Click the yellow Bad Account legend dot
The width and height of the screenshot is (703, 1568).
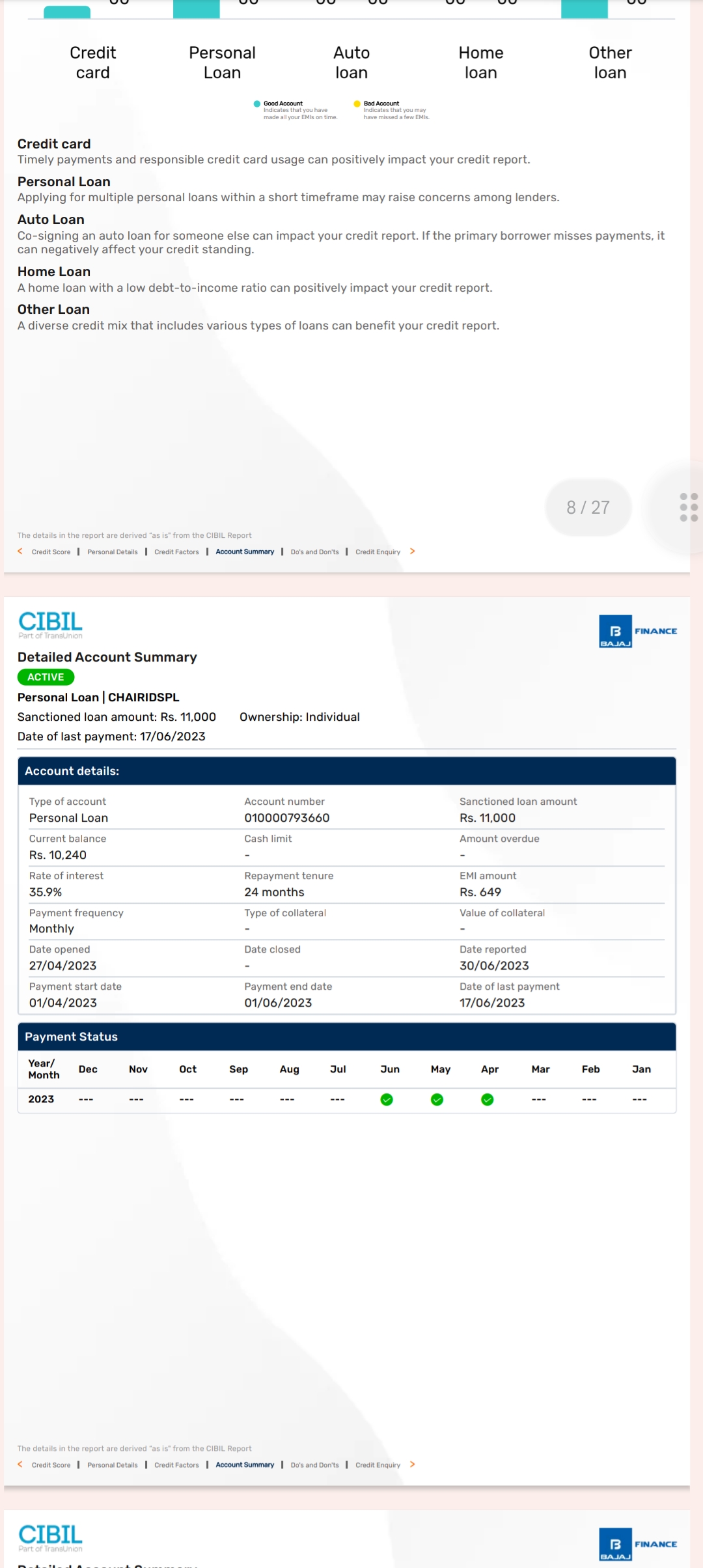[x=357, y=104]
